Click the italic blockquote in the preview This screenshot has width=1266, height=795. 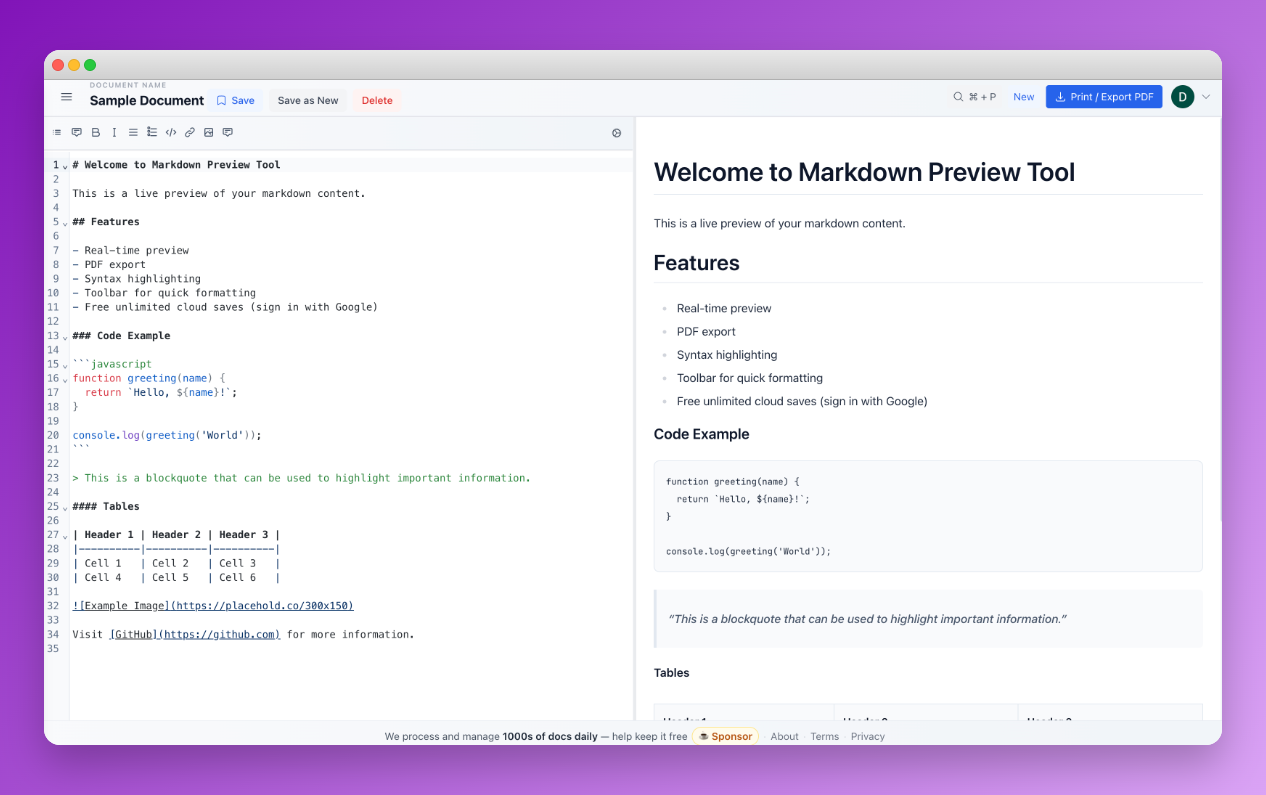[x=867, y=619]
